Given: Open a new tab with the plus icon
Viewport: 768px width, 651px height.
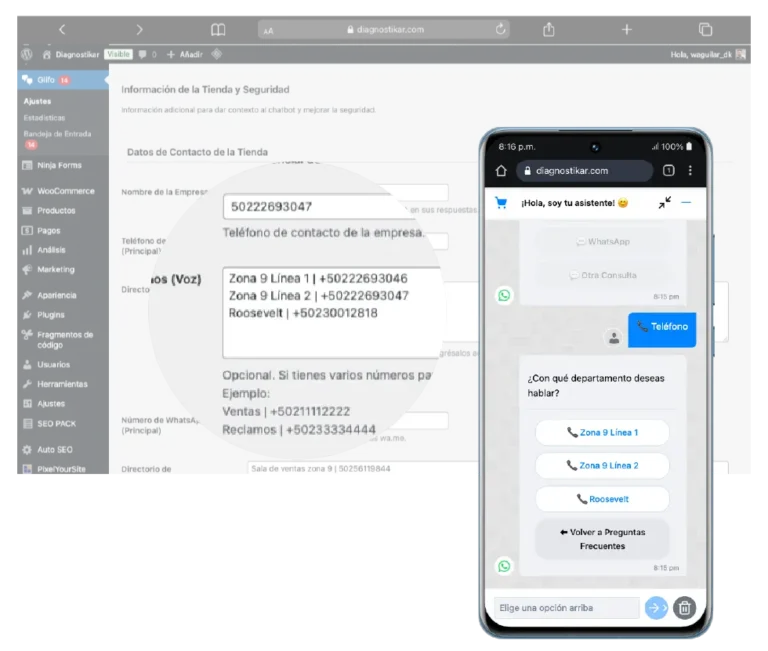Looking at the screenshot, I should tap(627, 30).
